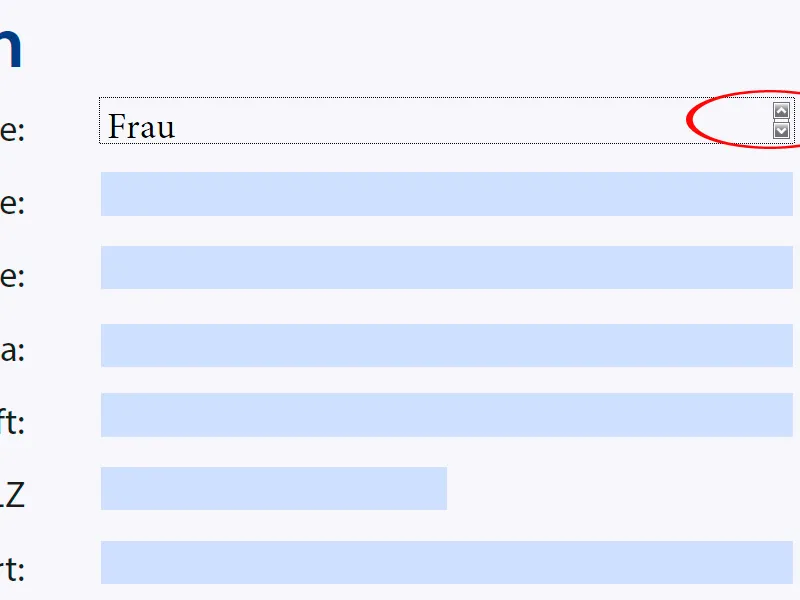Click the label beside the third input field

click(x=11, y=275)
